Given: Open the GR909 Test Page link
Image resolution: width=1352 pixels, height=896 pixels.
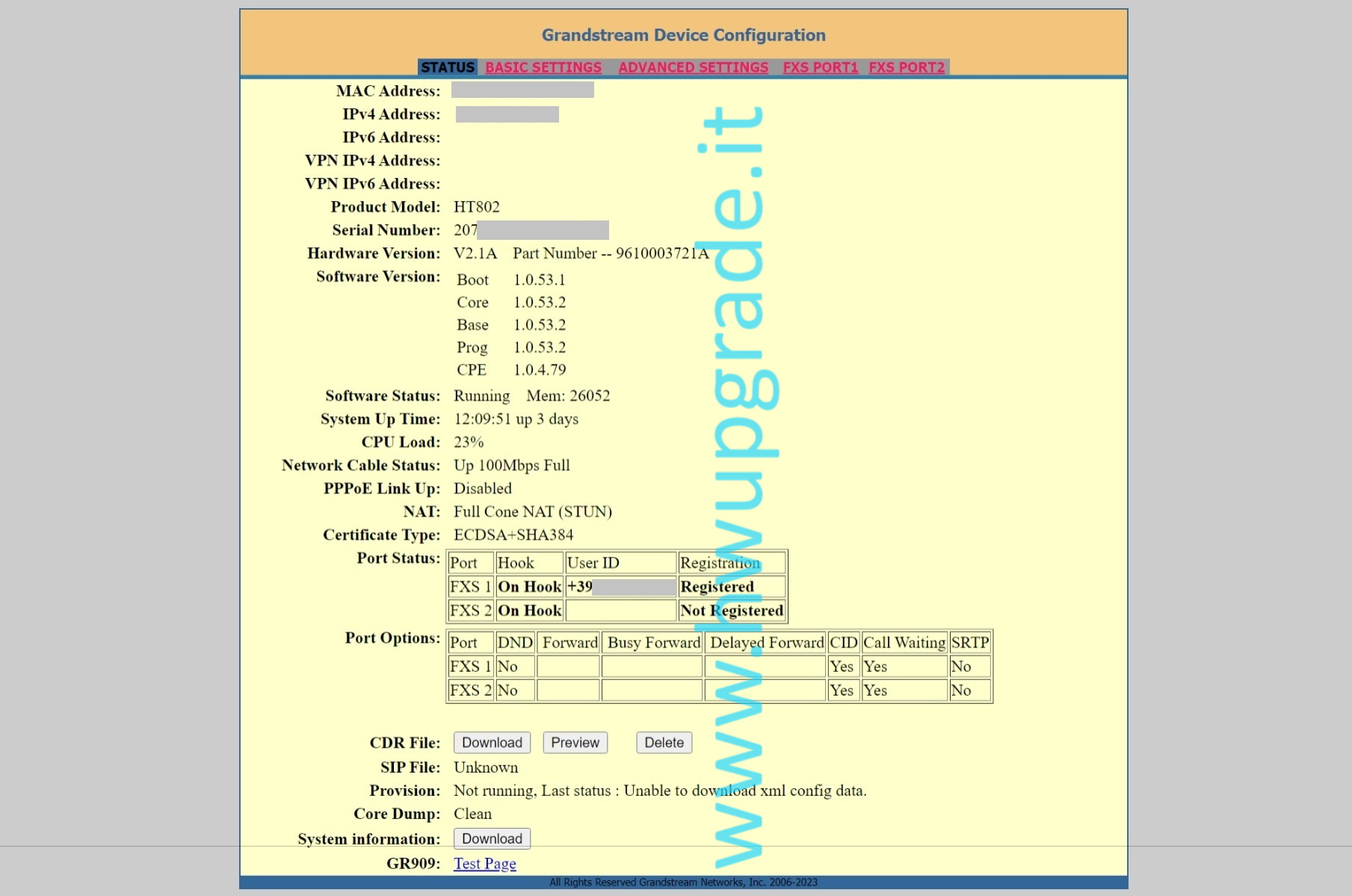Looking at the screenshot, I should pos(484,864).
